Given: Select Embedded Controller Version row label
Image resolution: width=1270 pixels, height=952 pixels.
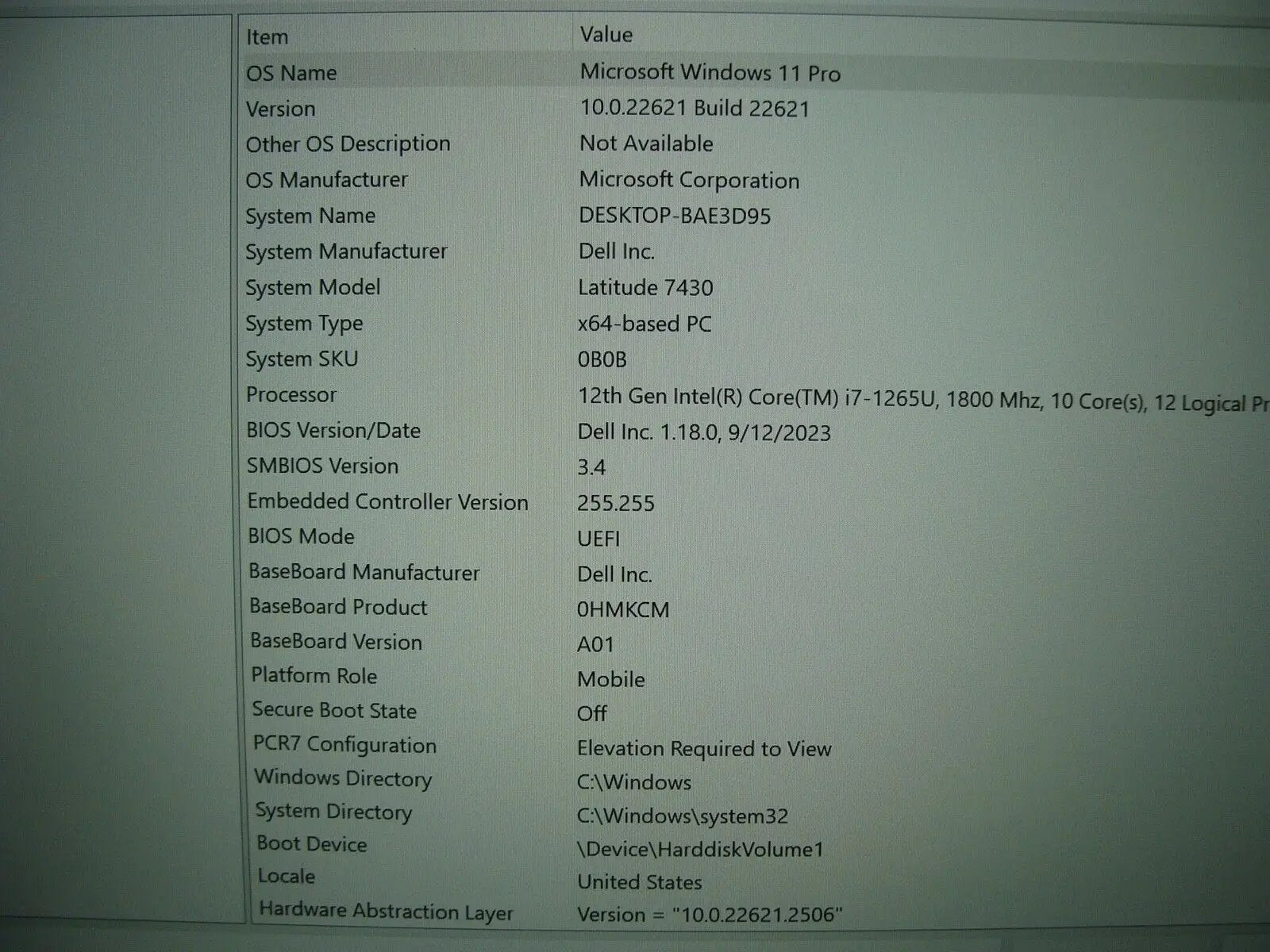Looking at the screenshot, I should coord(387,502).
